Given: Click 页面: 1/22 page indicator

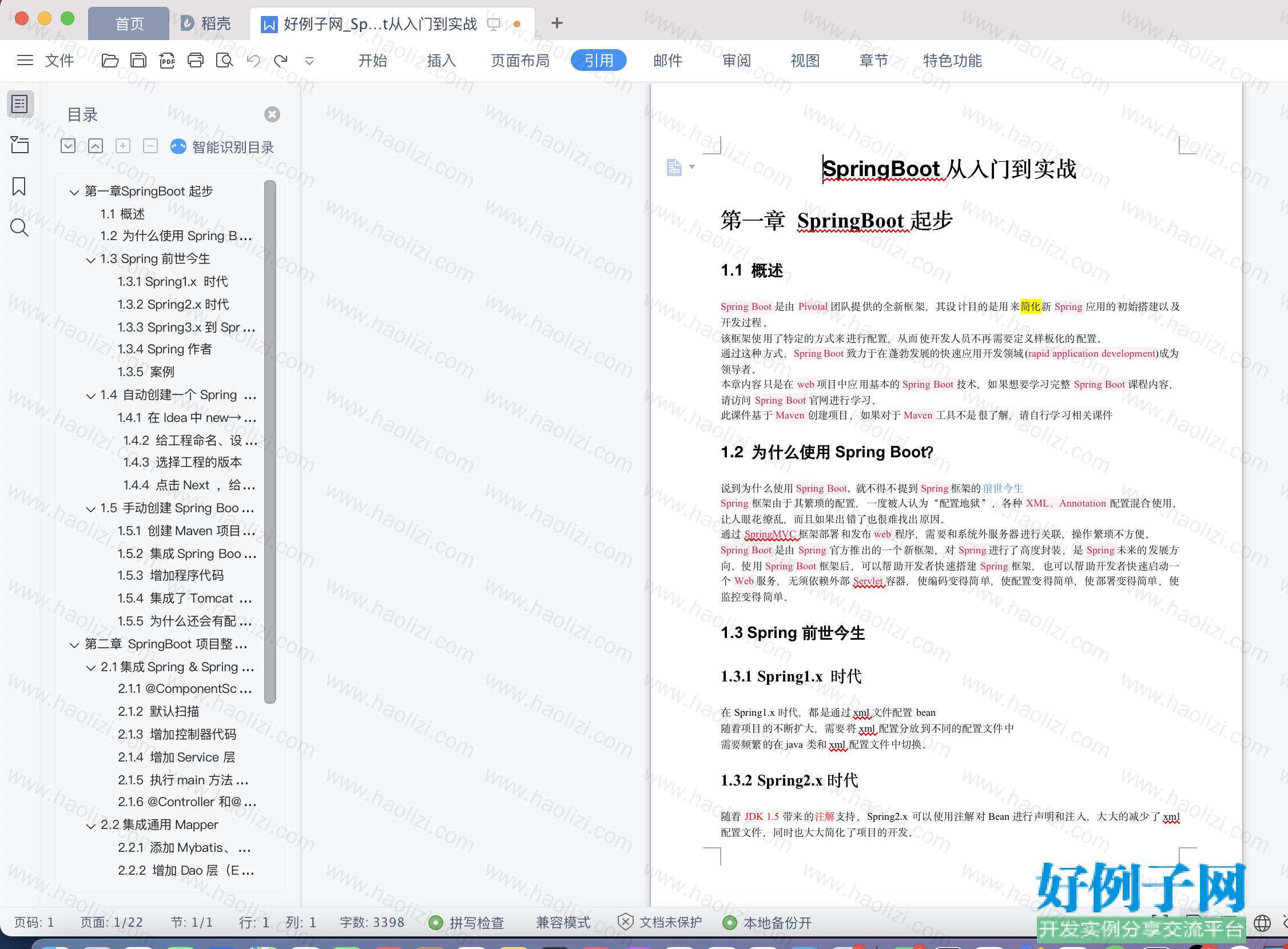Looking at the screenshot, I should pos(111,923).
